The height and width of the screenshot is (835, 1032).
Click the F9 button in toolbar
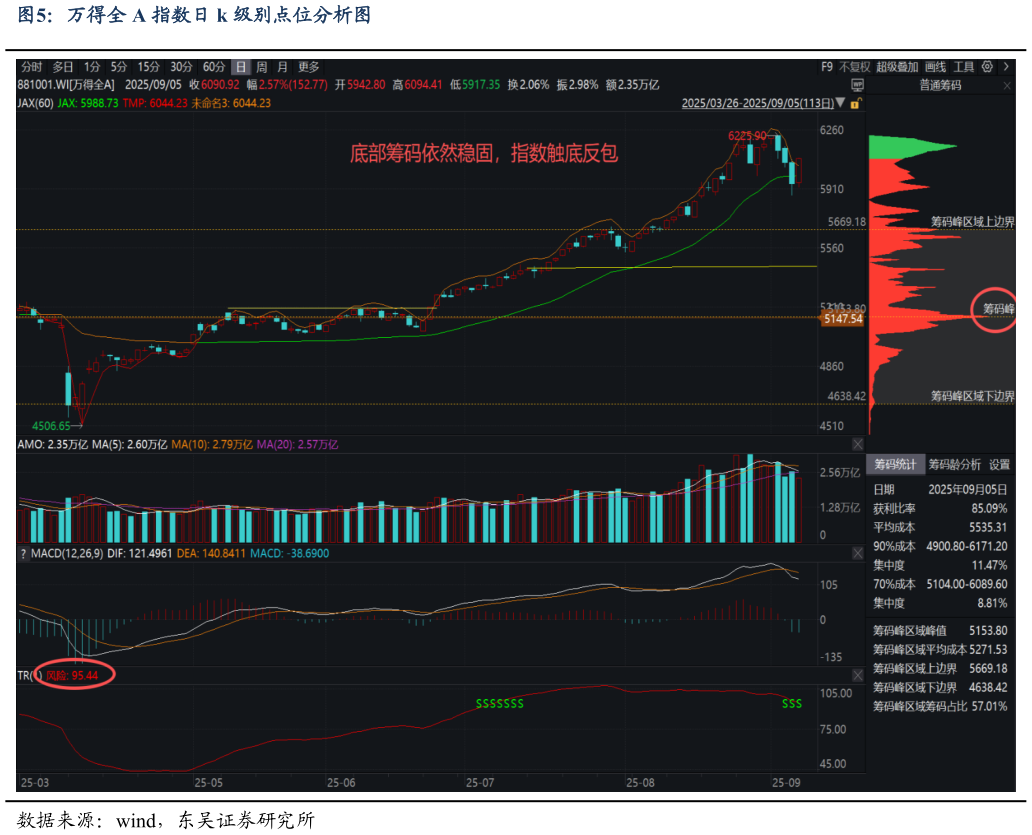point(826,67)
